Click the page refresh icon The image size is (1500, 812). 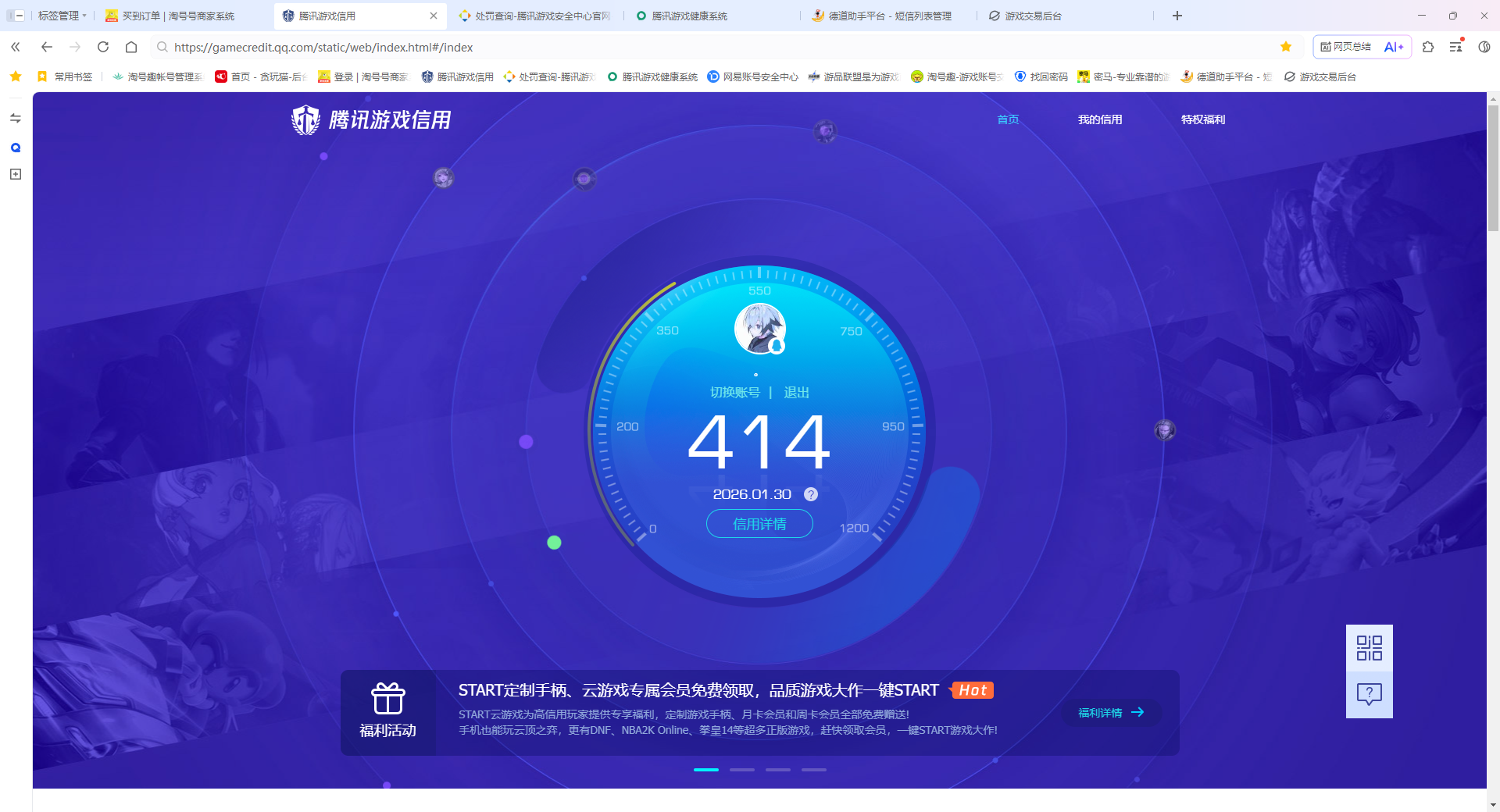point(103,47)
